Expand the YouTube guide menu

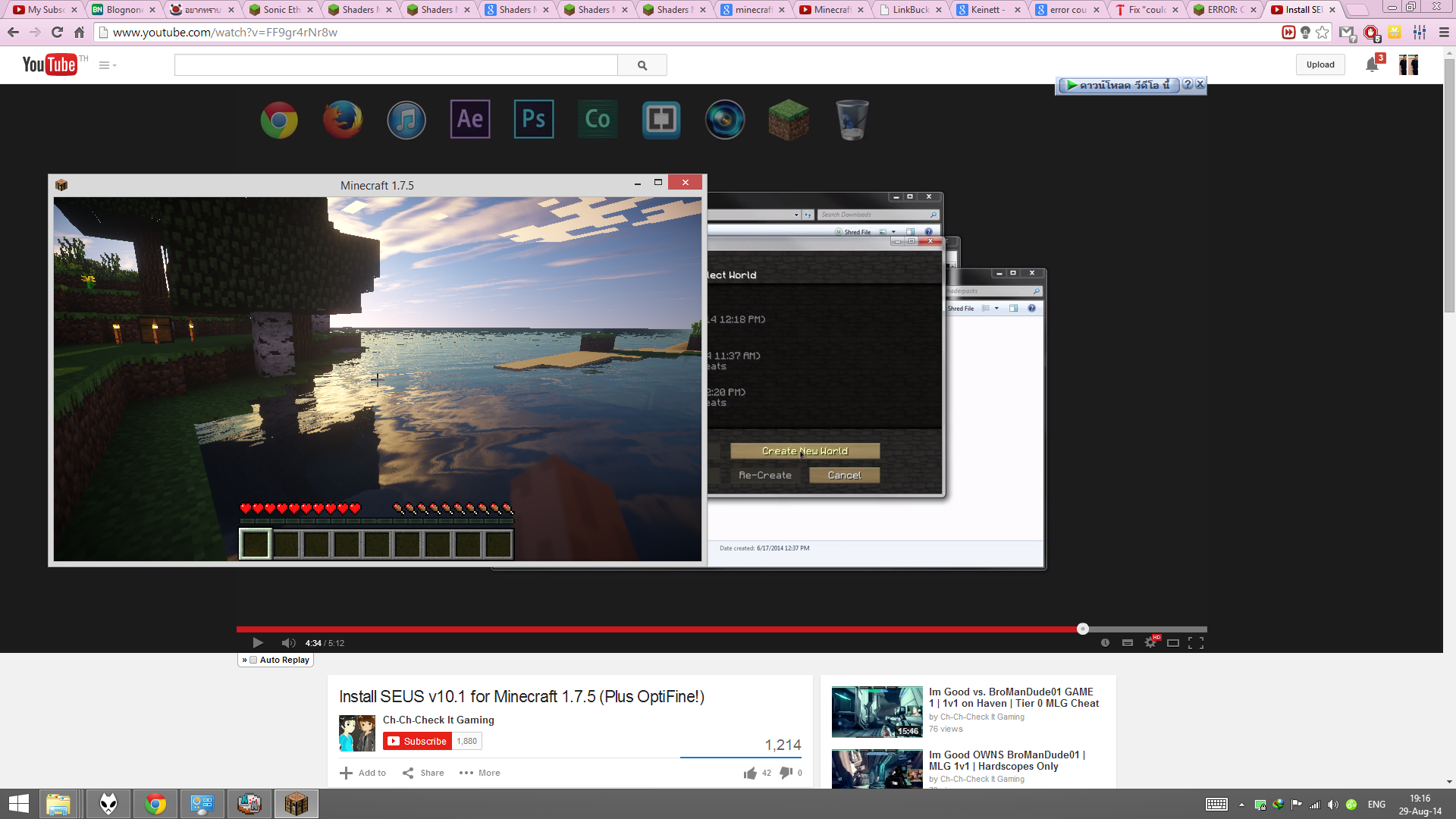click(107, 65)
